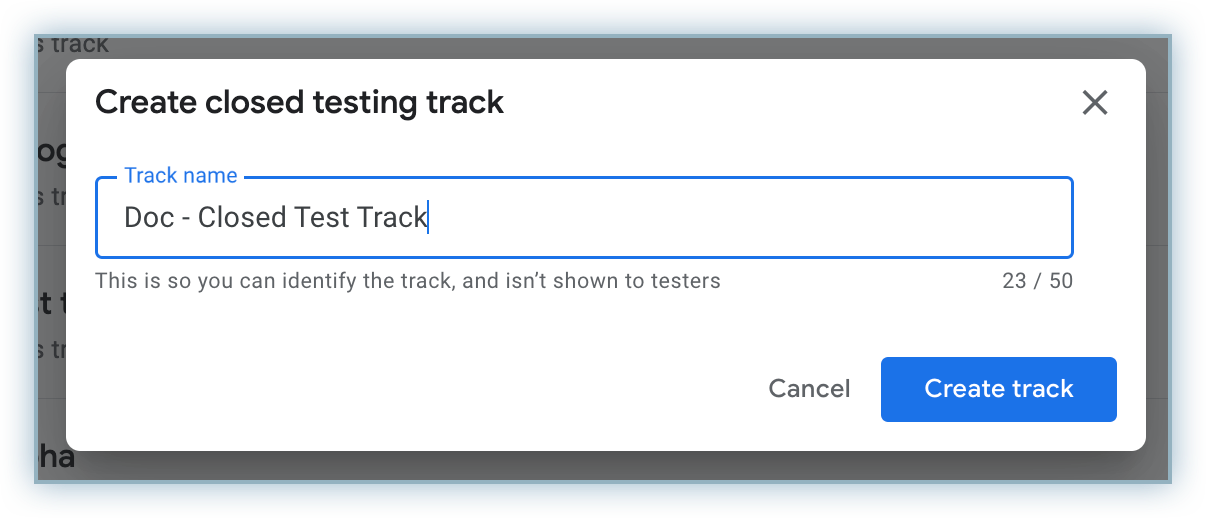Place cursor on the word "Closed" in field
Viewport: 1206px width, 518px height.
click(243, 218)
